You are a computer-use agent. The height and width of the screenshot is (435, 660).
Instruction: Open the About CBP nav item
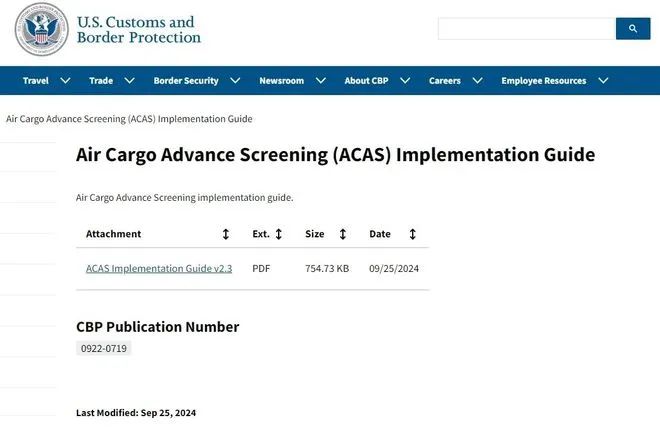point(366,80)
